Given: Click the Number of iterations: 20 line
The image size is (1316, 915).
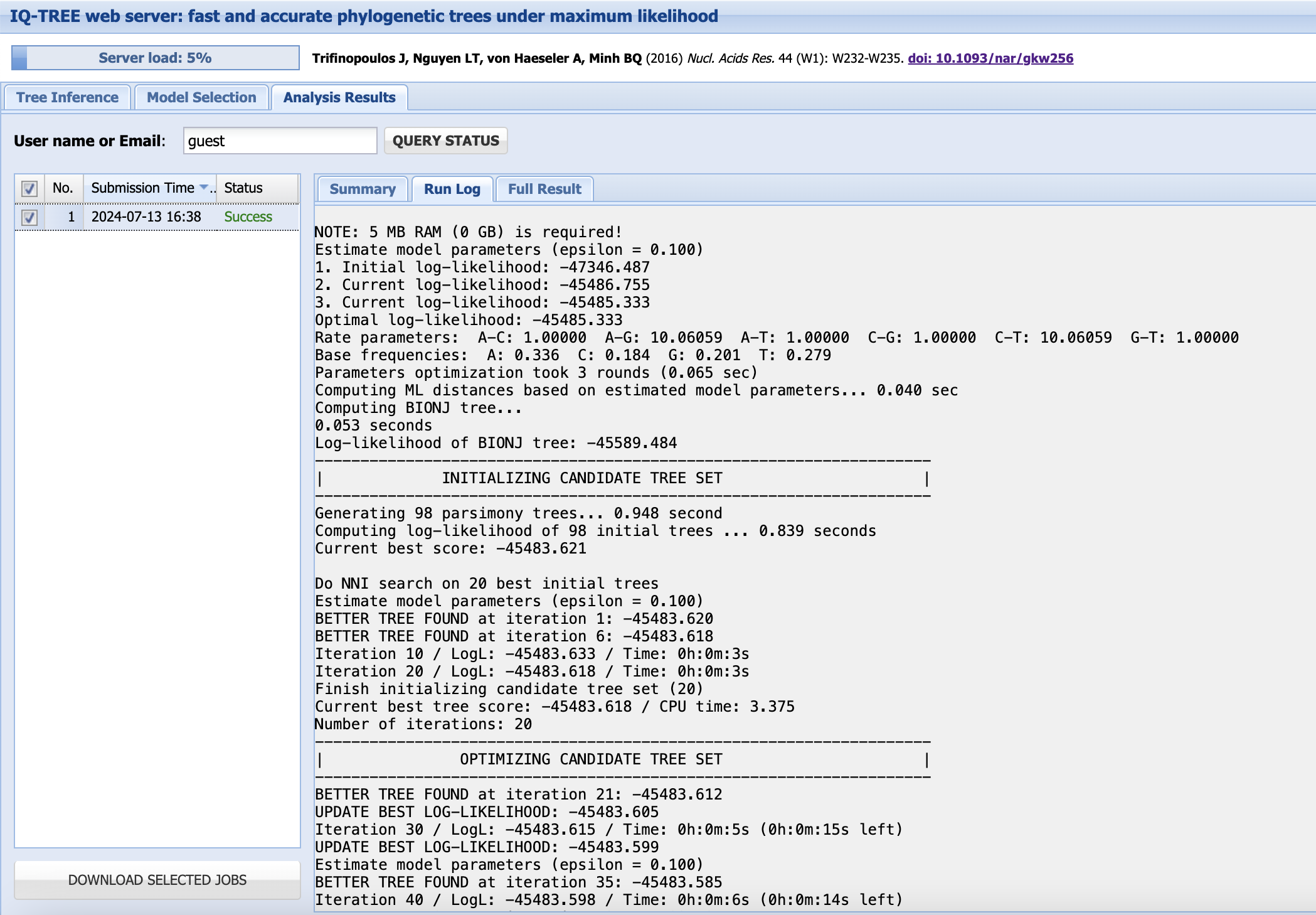Looking at the screenshot, I should [x=423, y=724].
